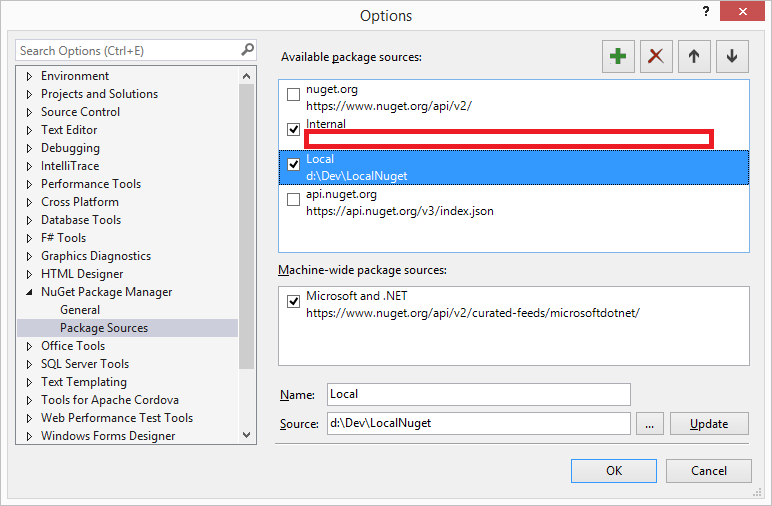
Task: Expand the Database Tools node
Action: click(29, 220)
